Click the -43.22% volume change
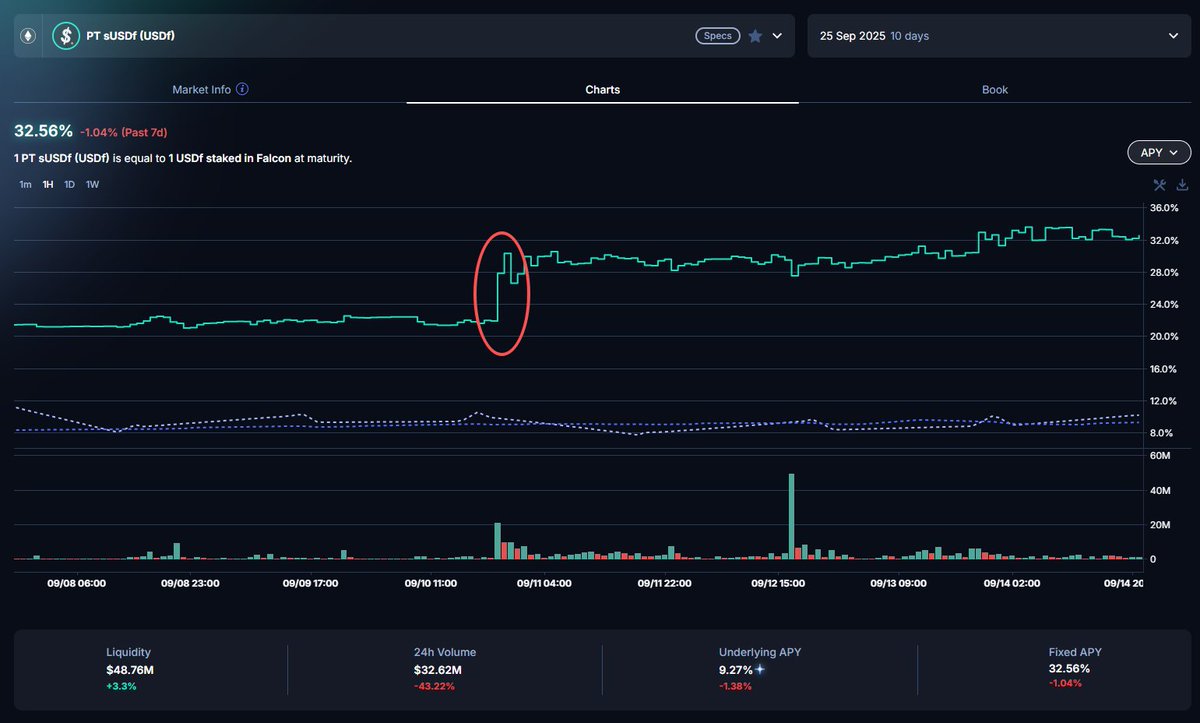This screenshot has height=723, width=1200. pos(434,686)
